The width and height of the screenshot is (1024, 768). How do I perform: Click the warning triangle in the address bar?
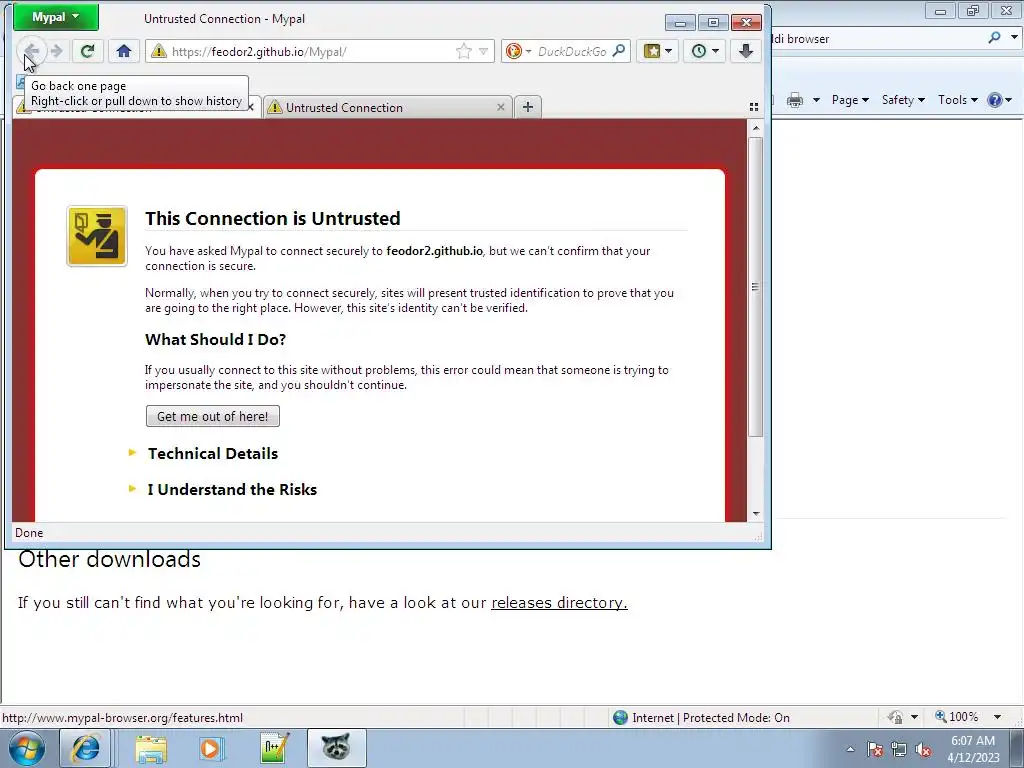159,52
